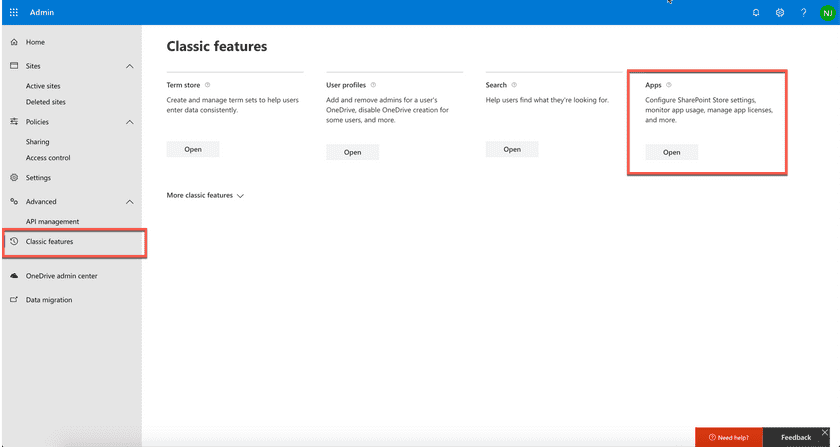Click the info icon beside Apps
Screen dimensions: 840x447
(x=669, y=85)
